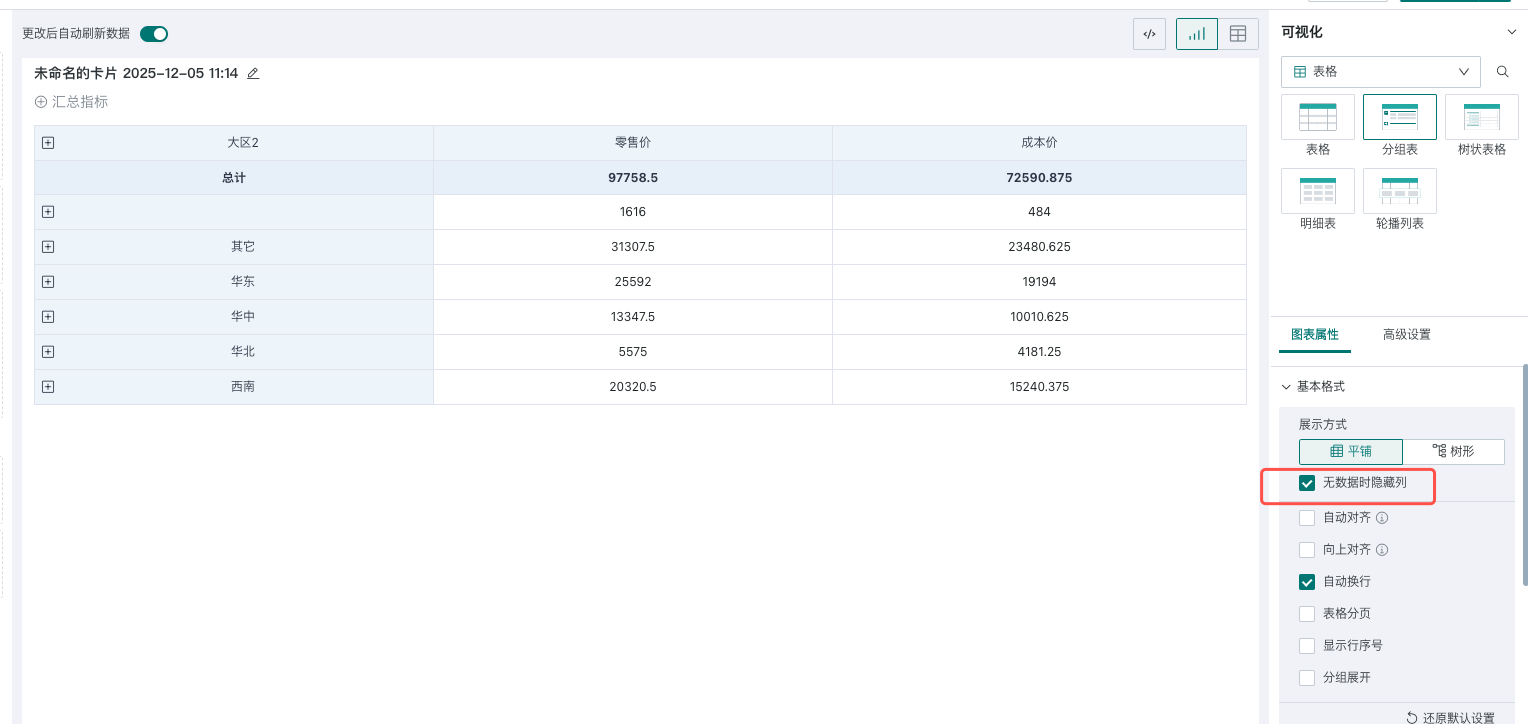This screenshot has height=724, width=1528.
Task: Toggle auto-refresh data switch
Action: click(154, 34)
